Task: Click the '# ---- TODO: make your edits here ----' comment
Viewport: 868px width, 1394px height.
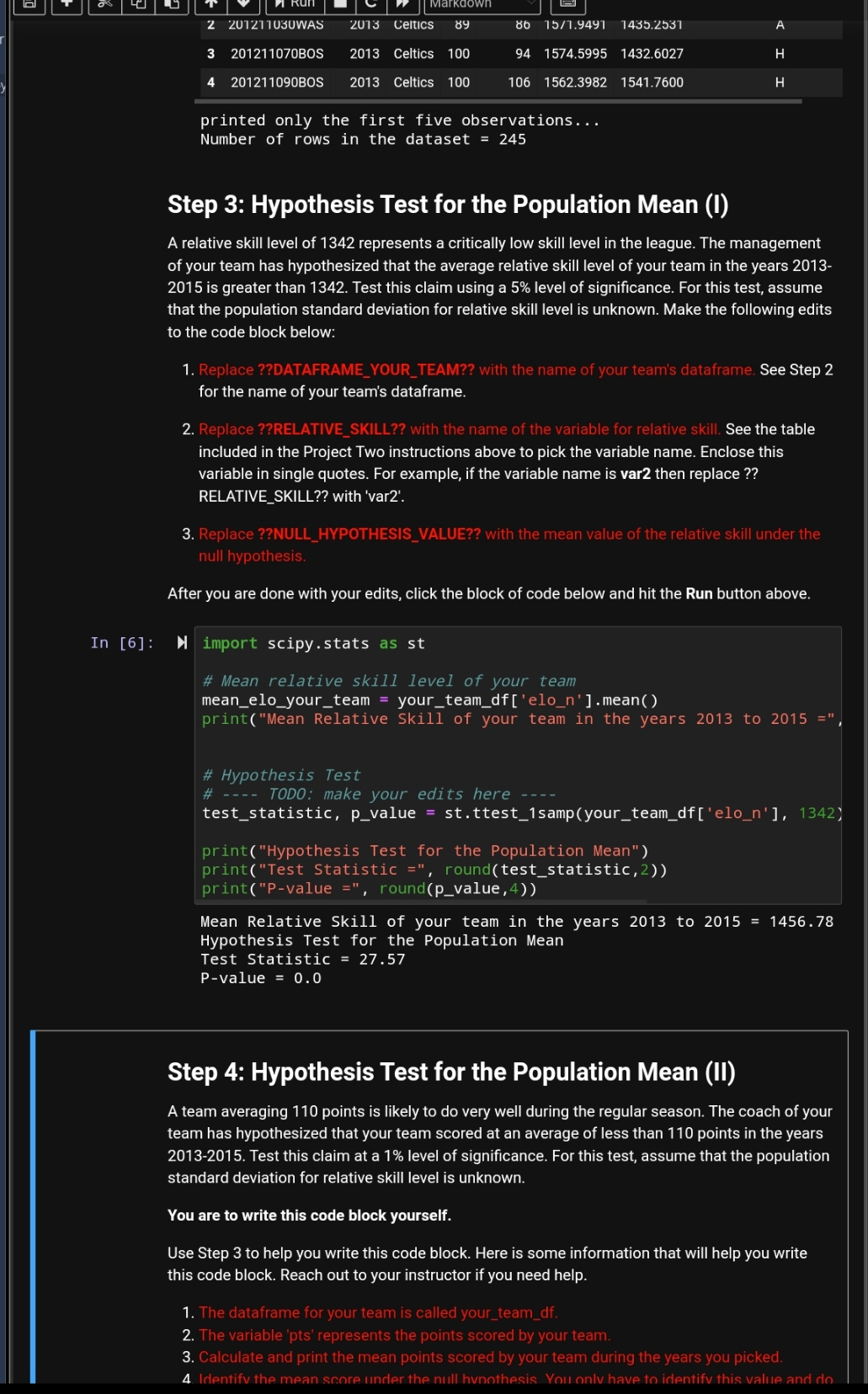Action: (379, 794)
